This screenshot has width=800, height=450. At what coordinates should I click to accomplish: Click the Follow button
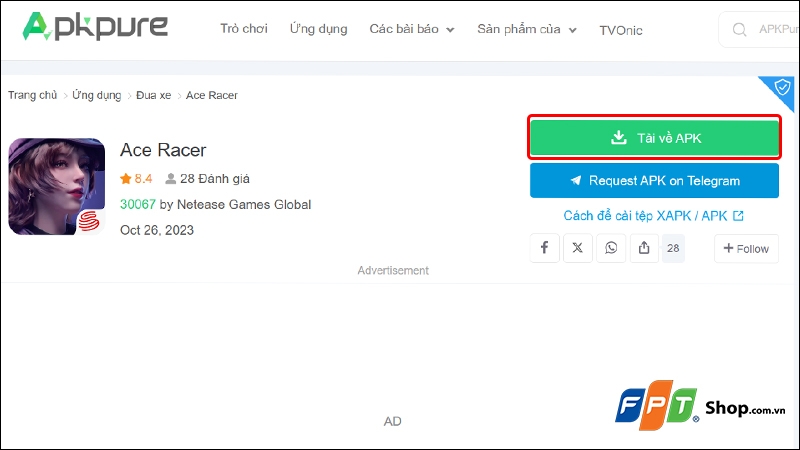746,248
